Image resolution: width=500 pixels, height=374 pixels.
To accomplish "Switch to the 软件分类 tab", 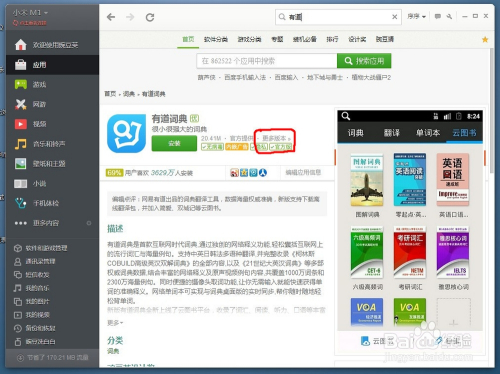I will coord(216,39).
